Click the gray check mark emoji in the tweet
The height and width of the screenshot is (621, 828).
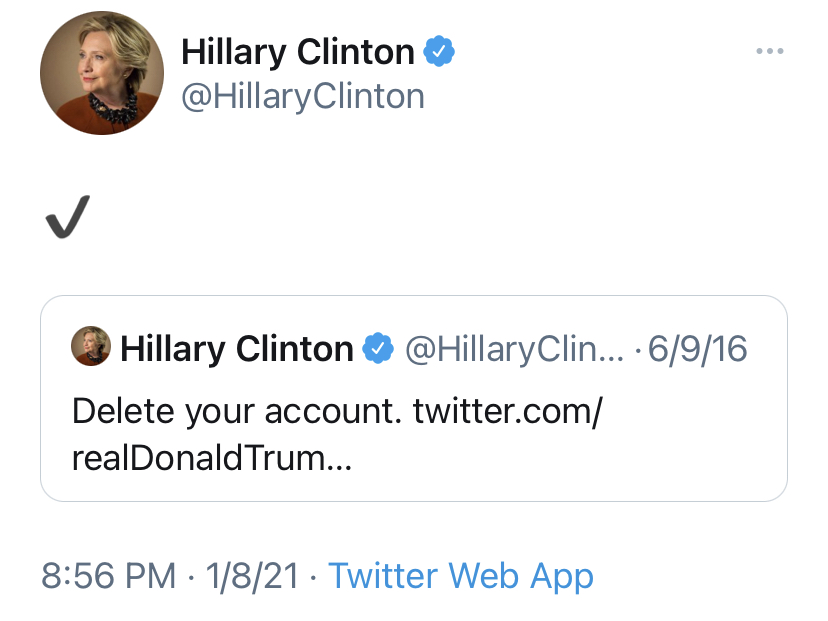[68, 217]
